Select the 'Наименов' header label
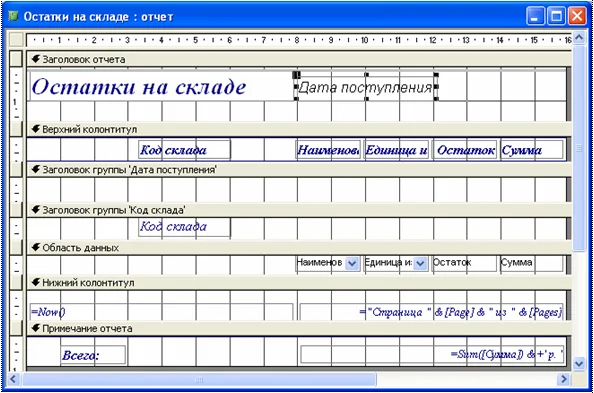This screenshot has width=594, height=393. 328,150
